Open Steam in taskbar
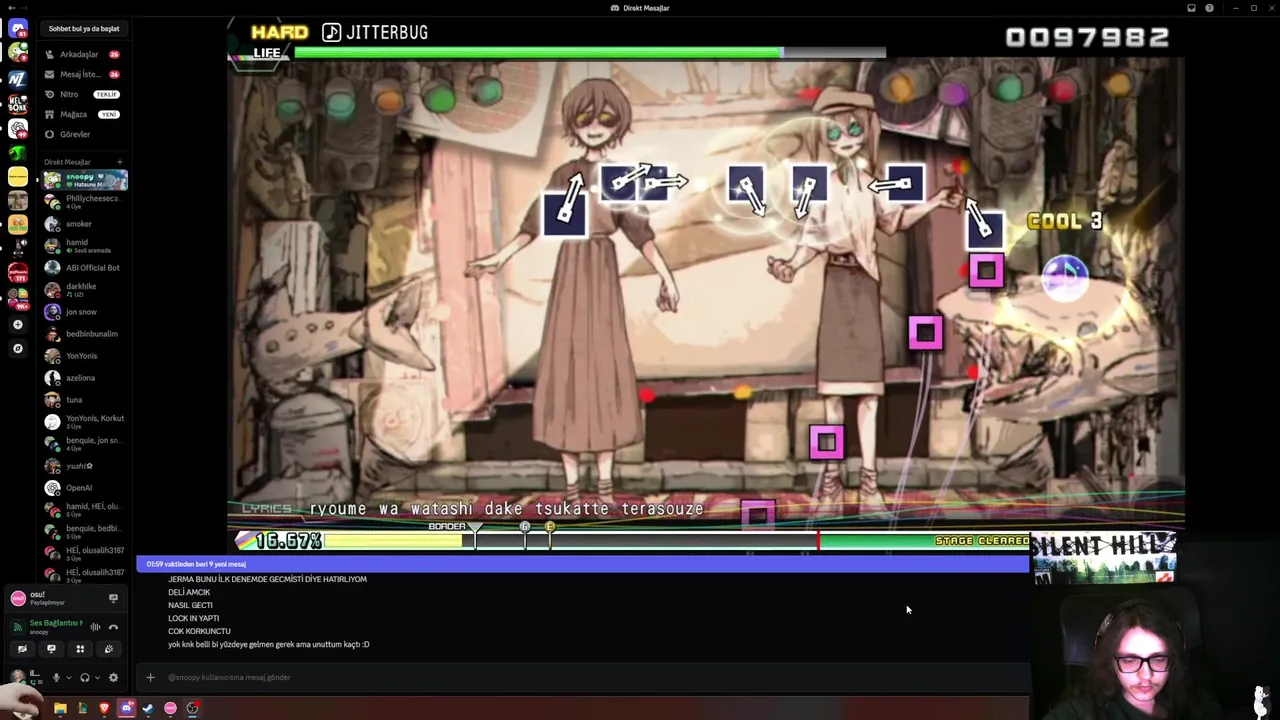Viewport: 1280px width, 720px height. click(148, 708)
